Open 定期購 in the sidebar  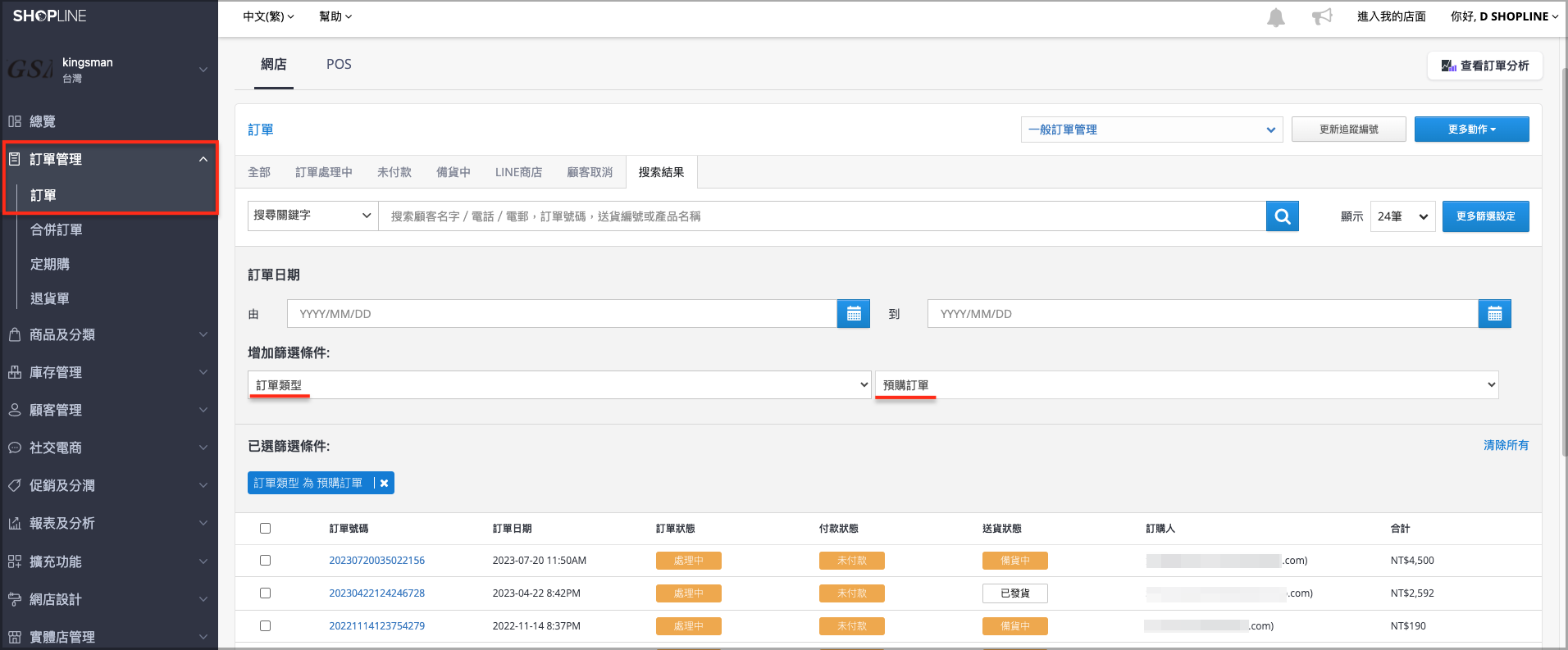coord(50,264)
